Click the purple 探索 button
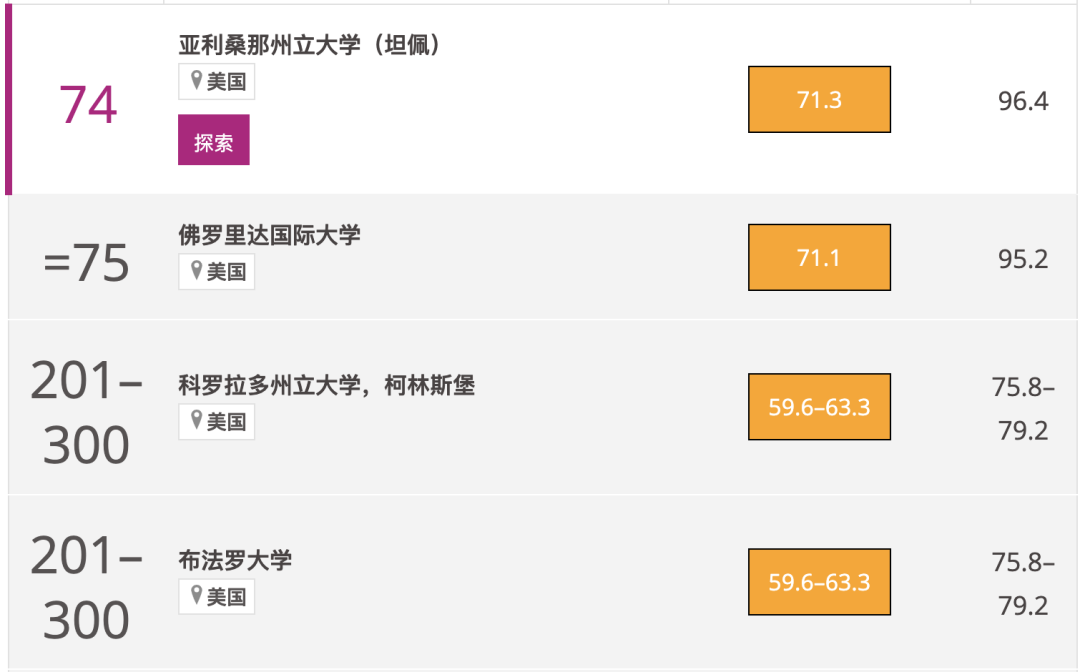Screen dimensions: 1080x672 [214, 140]
